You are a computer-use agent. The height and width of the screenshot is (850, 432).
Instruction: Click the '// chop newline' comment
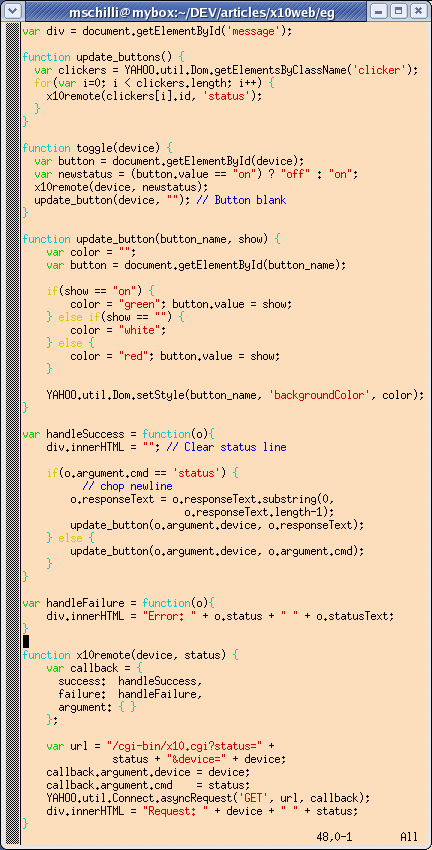click(127, 486)
